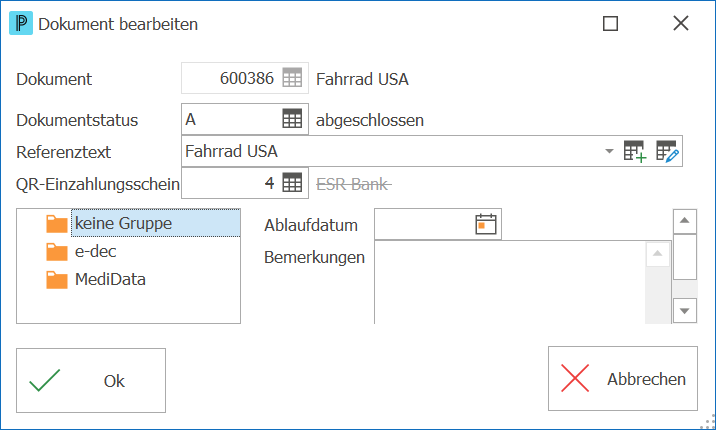Open the Dokumentstatus lookup grid icon

click(292, 119)
